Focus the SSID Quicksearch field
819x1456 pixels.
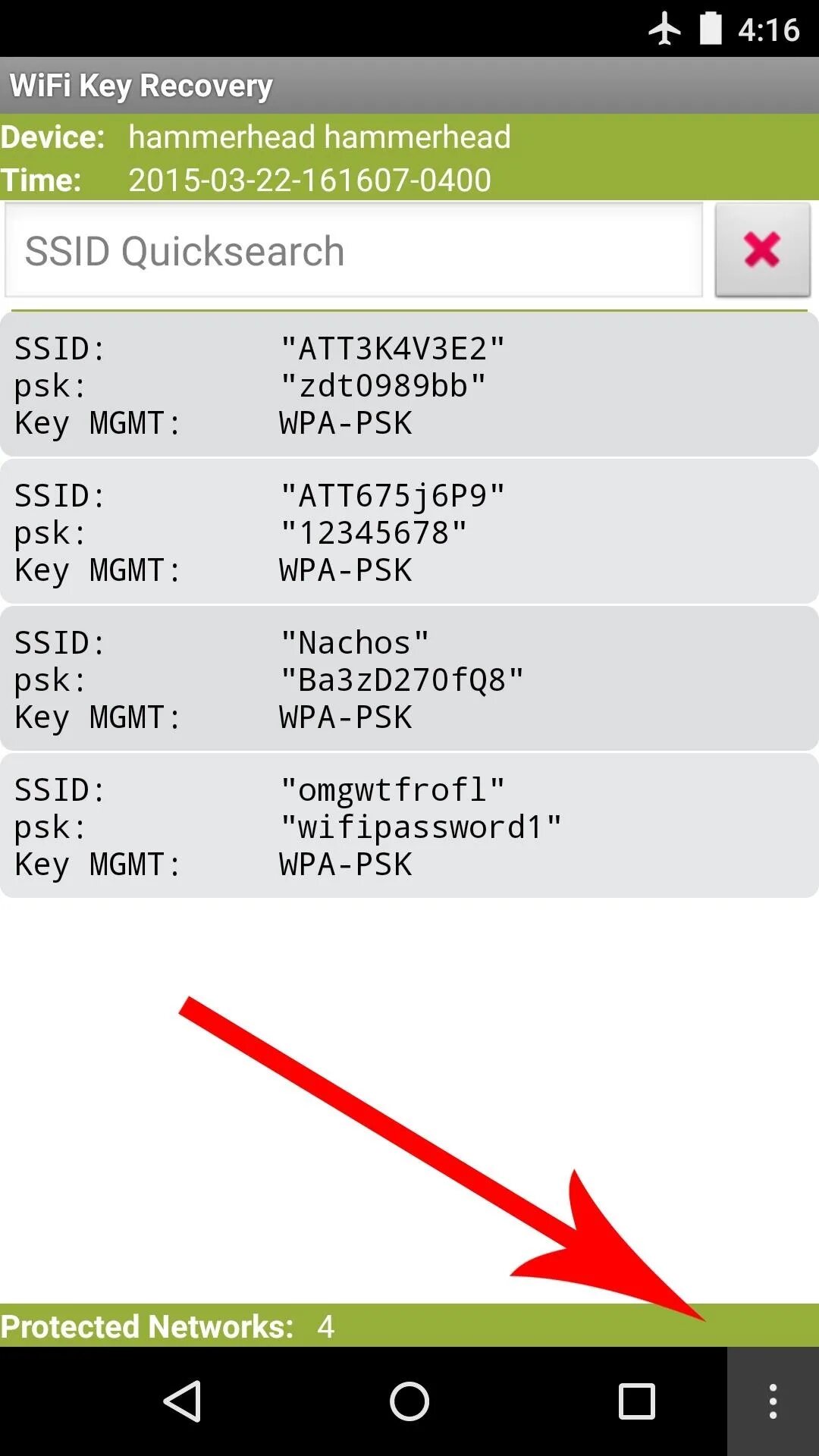pos(354,251)
